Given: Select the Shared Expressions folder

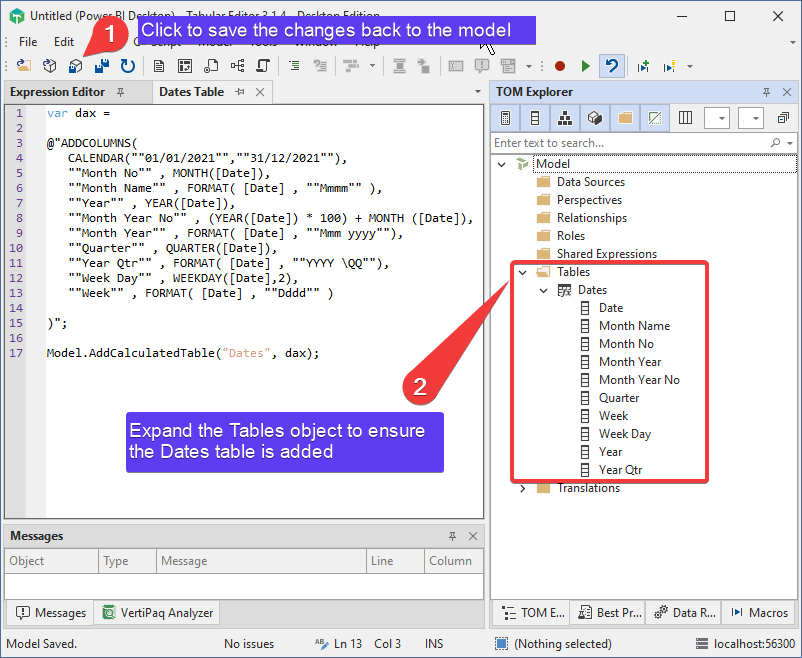Looking at the screenshot, I should coord(607,254).
